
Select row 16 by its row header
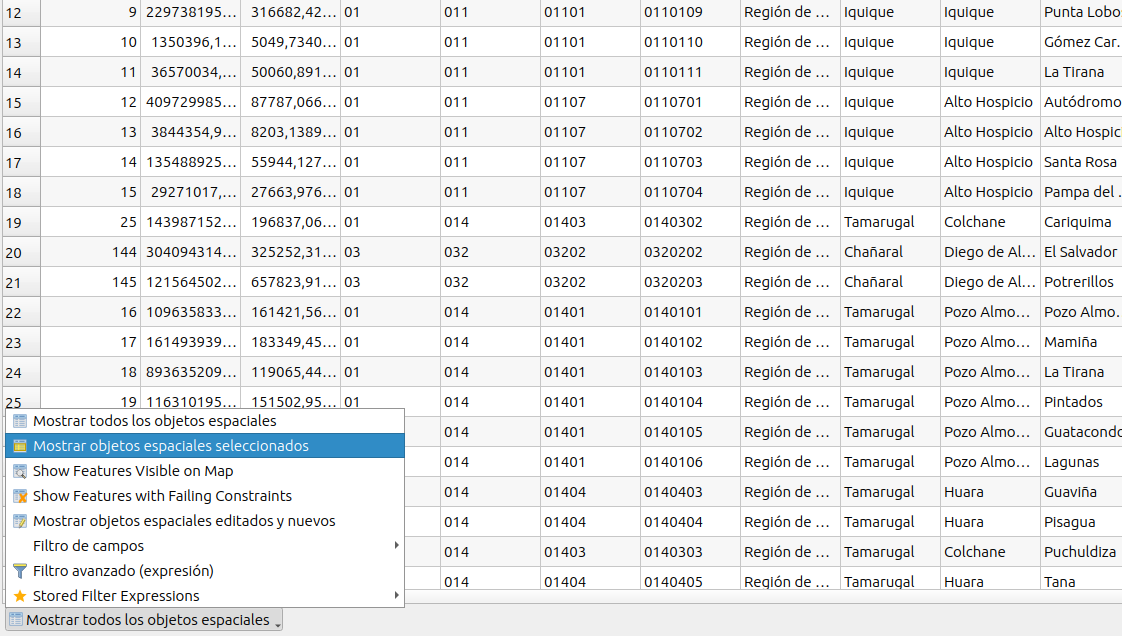coord(20,132)
